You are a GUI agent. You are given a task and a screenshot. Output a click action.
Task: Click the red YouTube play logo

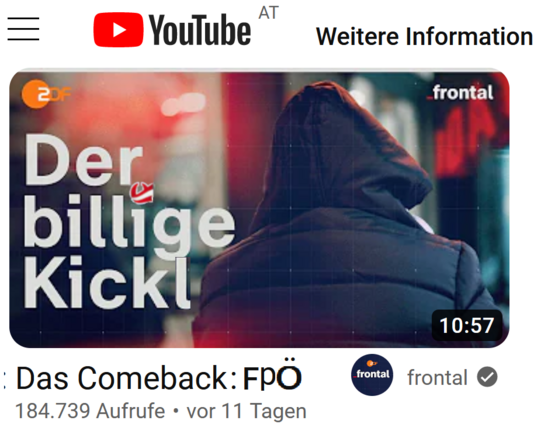[x=118, y=30]
